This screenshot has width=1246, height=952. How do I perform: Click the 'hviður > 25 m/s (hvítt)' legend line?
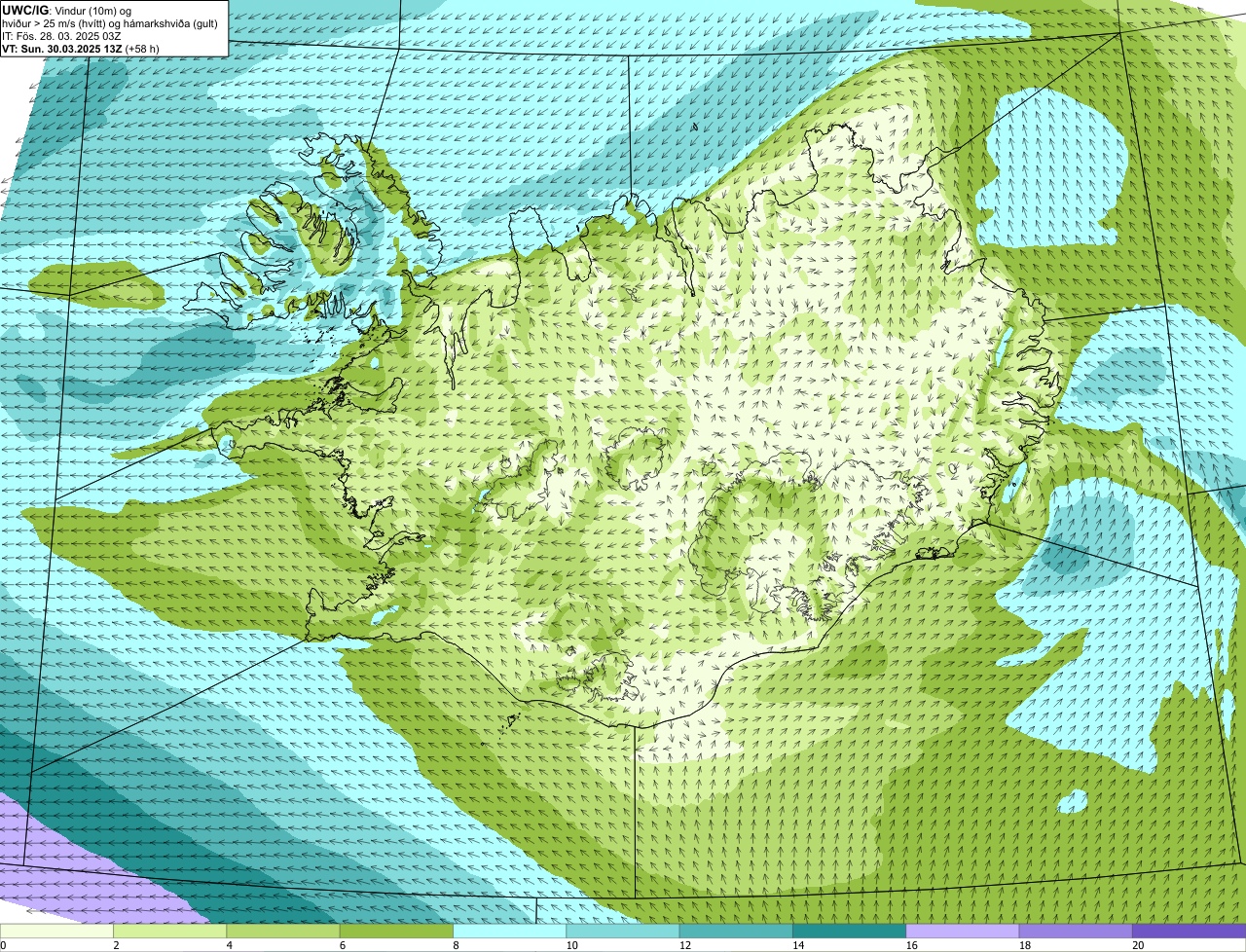click(112, 22)
